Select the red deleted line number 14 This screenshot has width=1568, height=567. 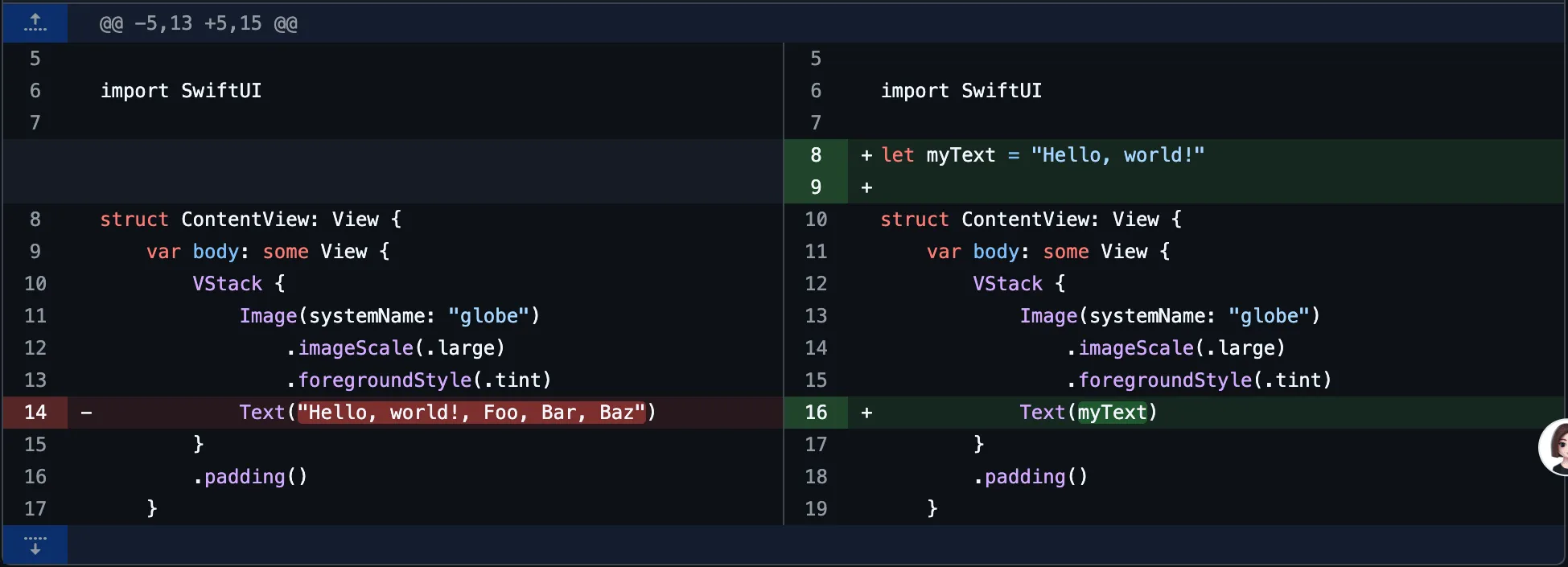click(35, 413)
